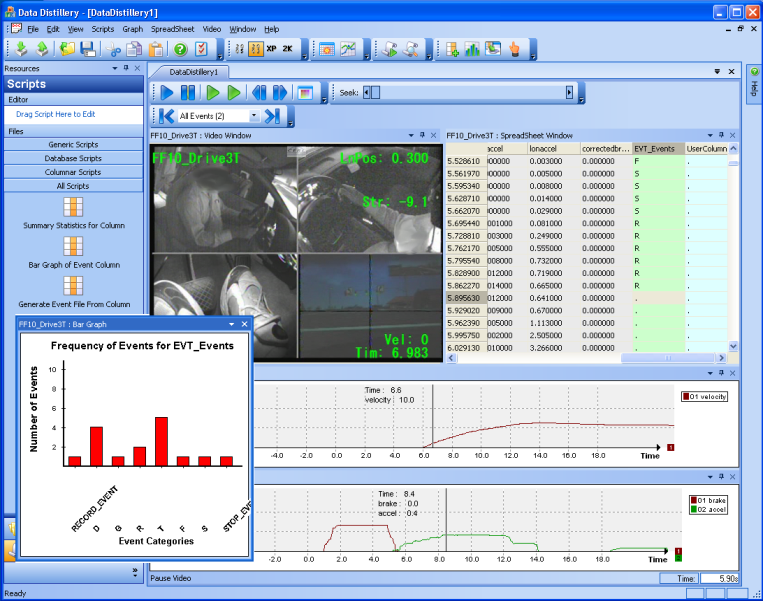Toggle the SpreadSheet Window pin
This screenshot has height=601, width=763.
tap(721, 135)
